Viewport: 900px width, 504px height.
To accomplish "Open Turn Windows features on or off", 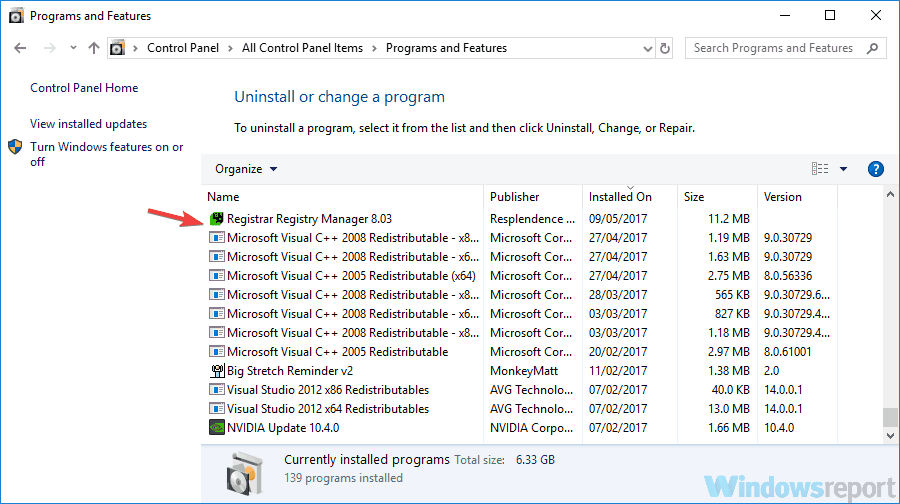I will point(107,154).
